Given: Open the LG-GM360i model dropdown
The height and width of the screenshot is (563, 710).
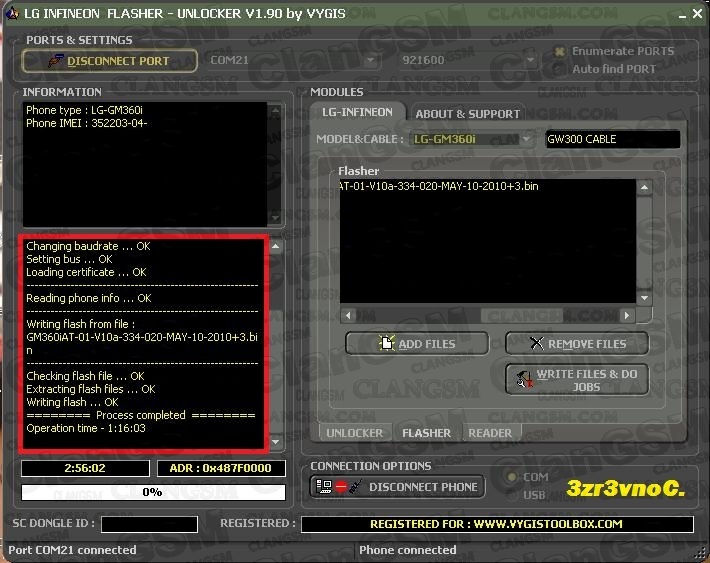Looking at the screenshot, I should 528,140.
